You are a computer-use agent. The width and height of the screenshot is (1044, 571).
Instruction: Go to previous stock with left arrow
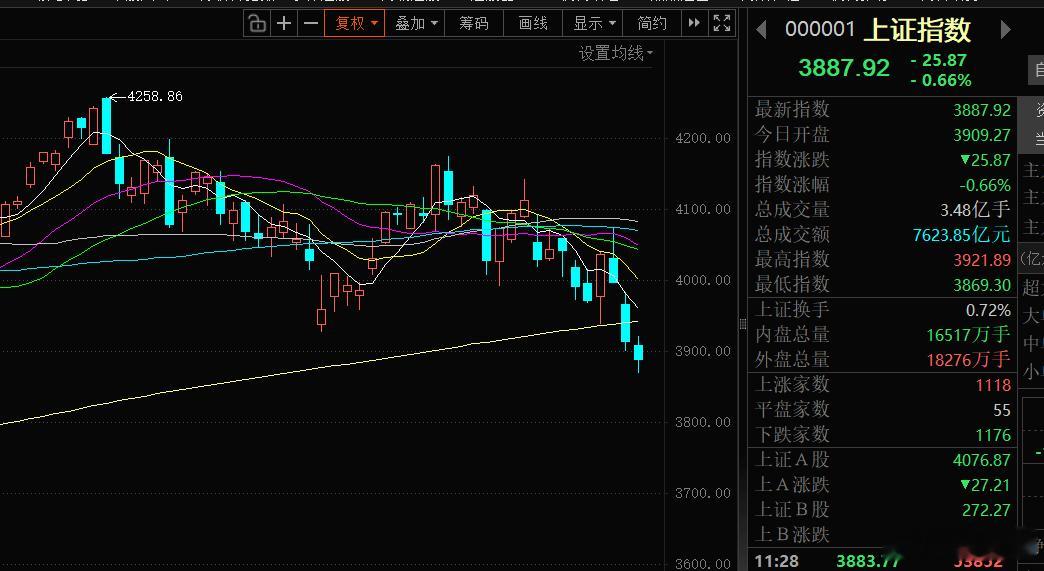click(762, 29)
